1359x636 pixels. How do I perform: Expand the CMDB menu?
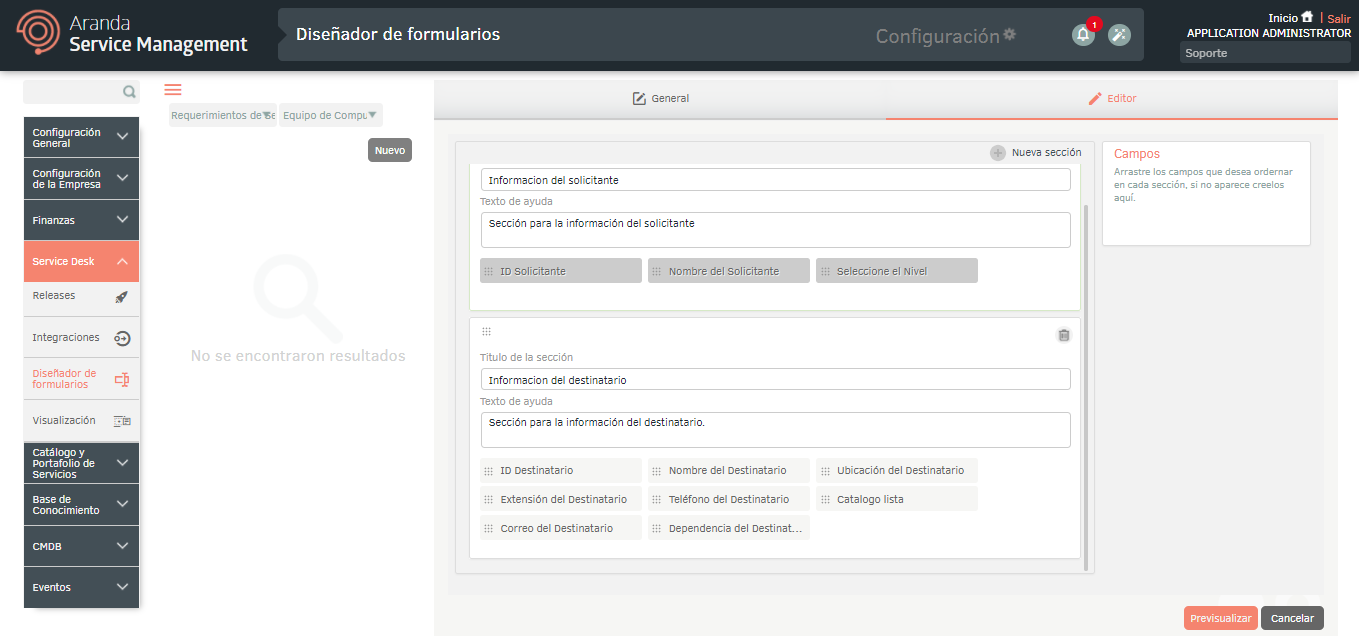[82, 546]
